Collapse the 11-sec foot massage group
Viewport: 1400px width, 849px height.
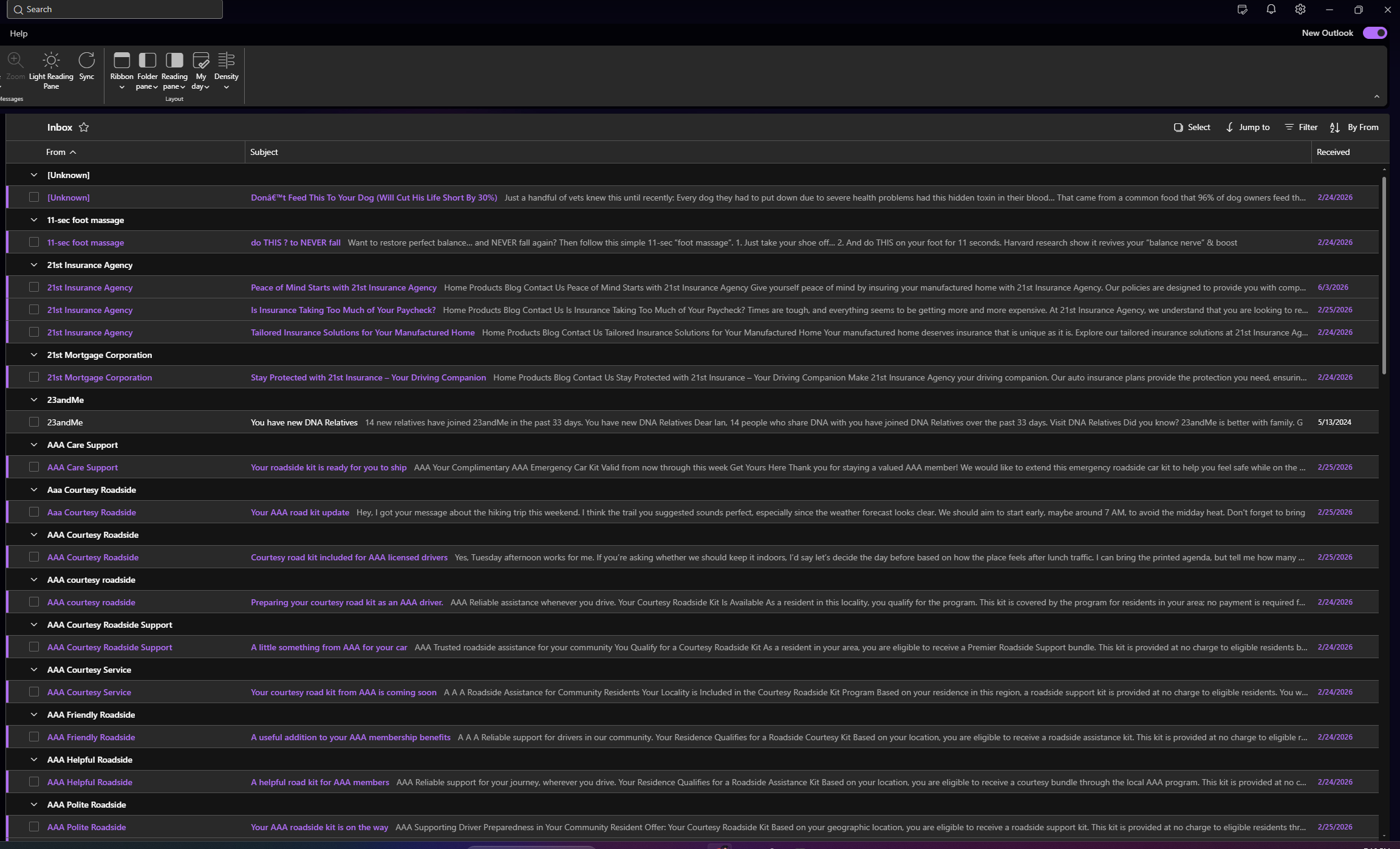34,220
